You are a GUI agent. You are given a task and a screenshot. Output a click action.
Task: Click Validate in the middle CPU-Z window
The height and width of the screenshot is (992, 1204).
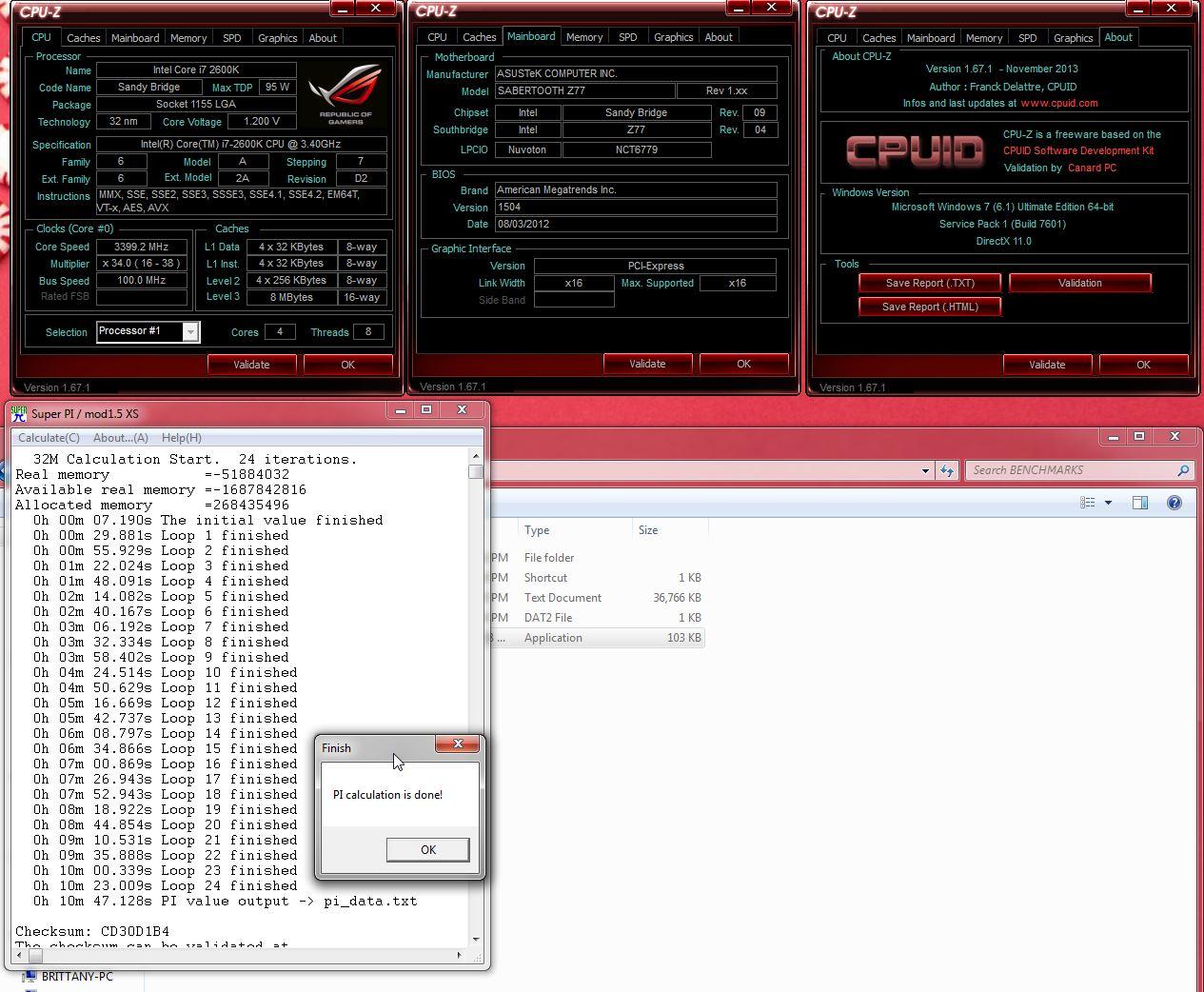click(647, 364)
